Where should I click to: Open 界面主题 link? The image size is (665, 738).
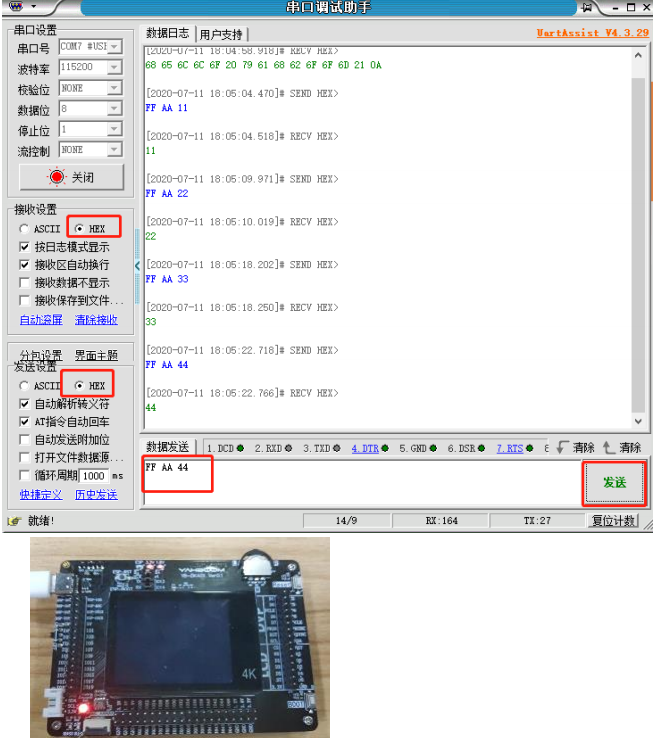click(x=96, y=355)
